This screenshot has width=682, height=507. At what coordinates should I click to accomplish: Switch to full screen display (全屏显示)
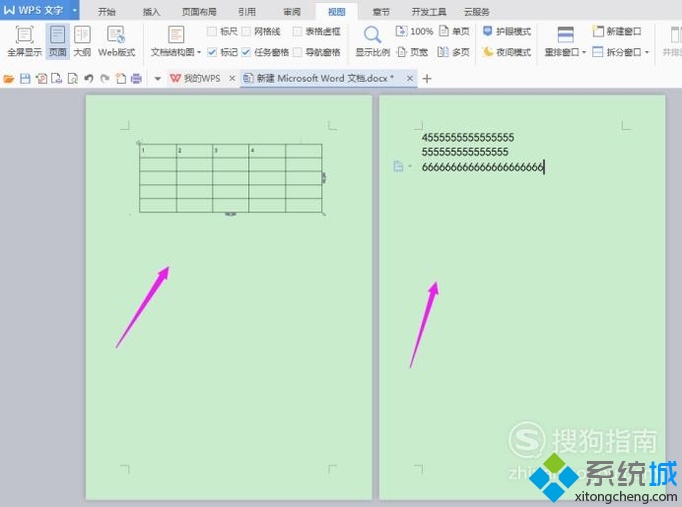[x=24, y=41]
